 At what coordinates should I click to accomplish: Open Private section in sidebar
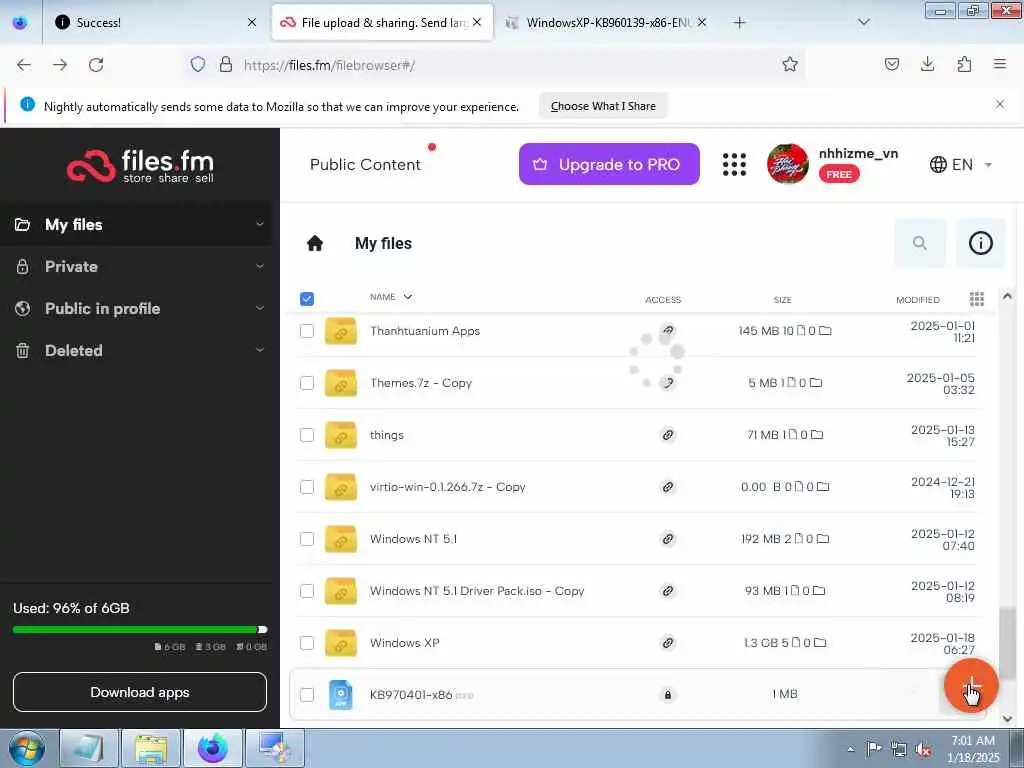pos(71,266)
